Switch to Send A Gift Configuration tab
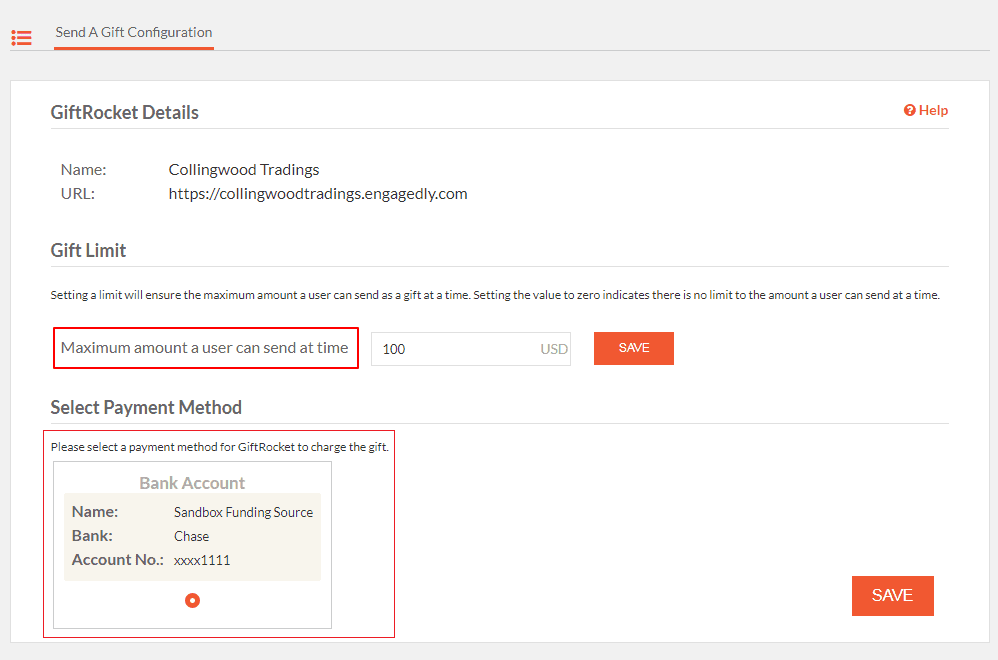This screenshot has width=998, height=660. pos(134,32)
